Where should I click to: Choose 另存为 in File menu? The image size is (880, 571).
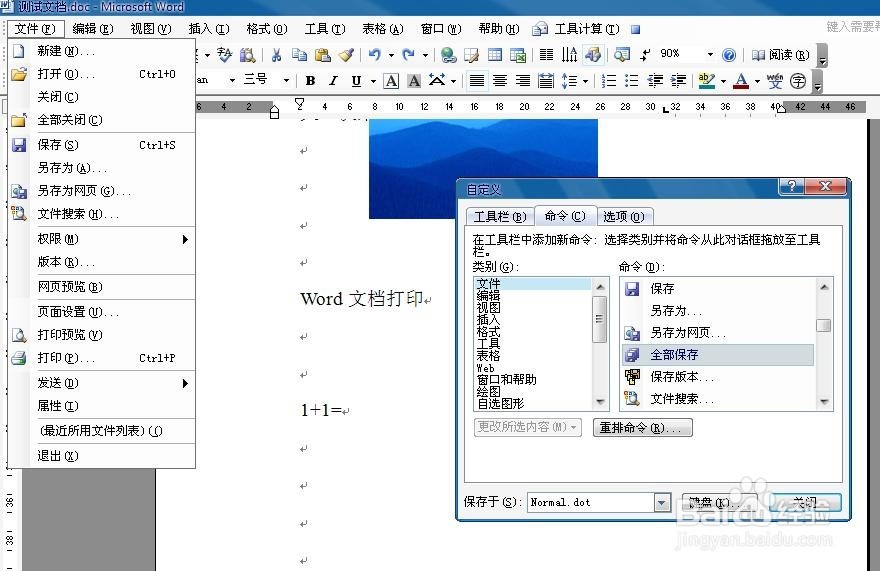[102, 168]
